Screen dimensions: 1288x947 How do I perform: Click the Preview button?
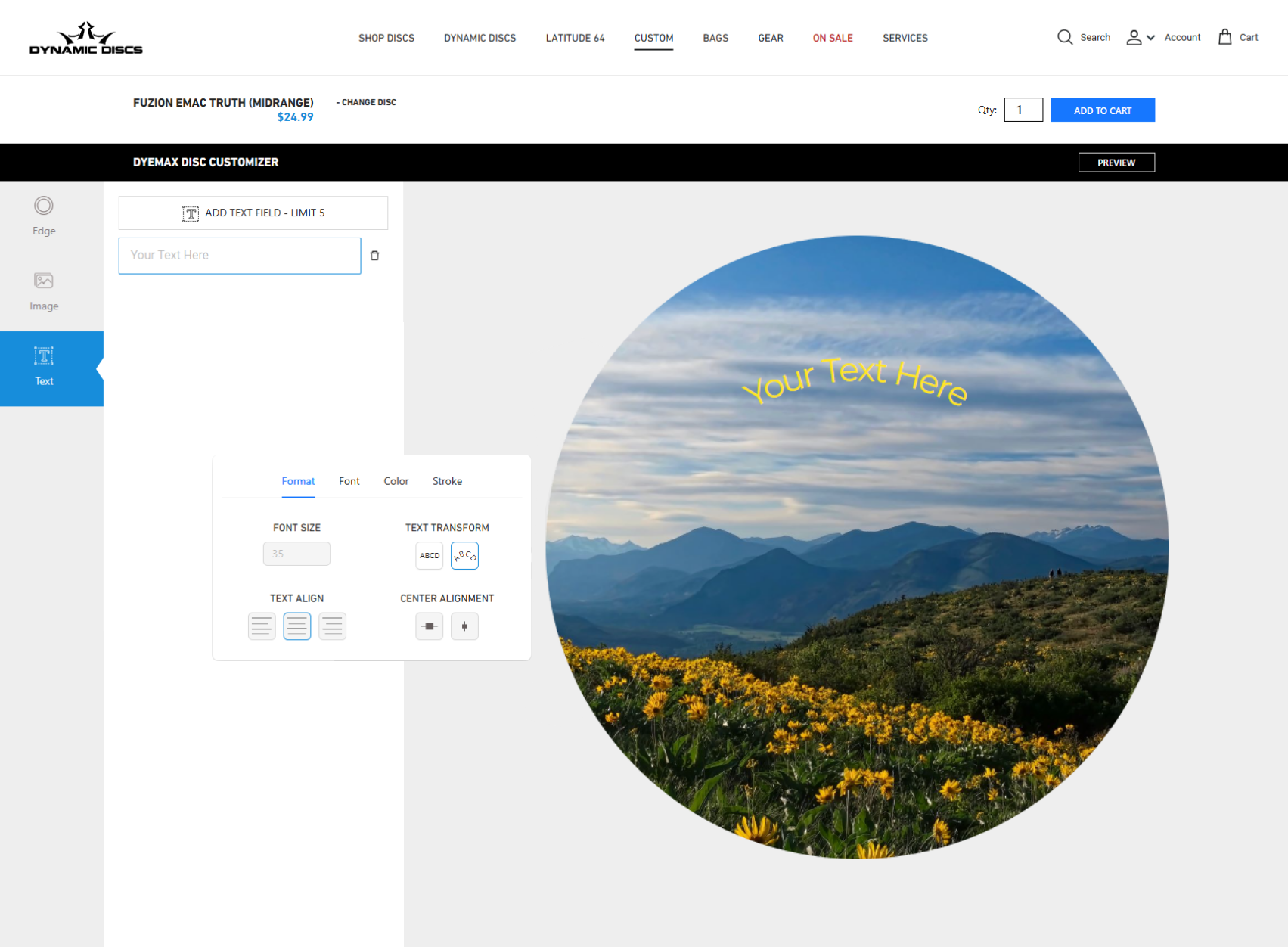(1116, 163)
